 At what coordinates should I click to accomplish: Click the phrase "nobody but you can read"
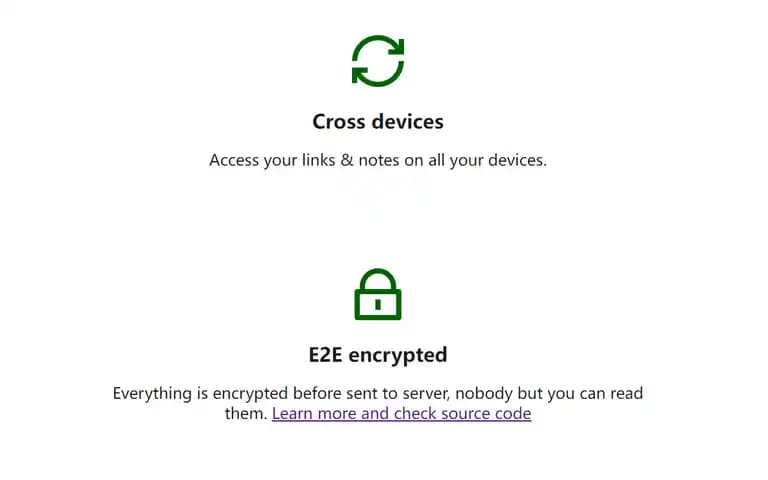click(x=549, y=393)
